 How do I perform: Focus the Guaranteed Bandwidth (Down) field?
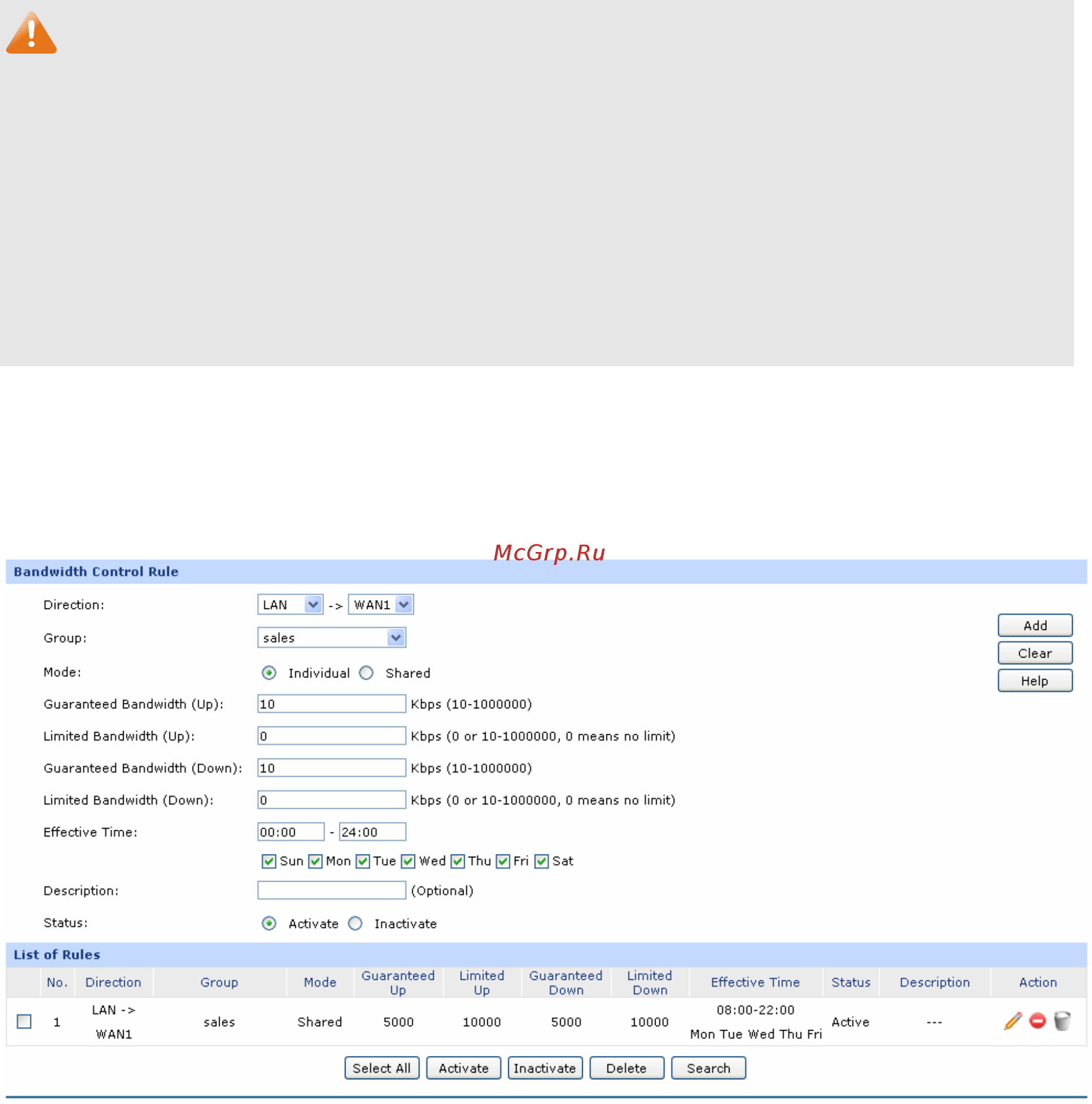(331, 768)
